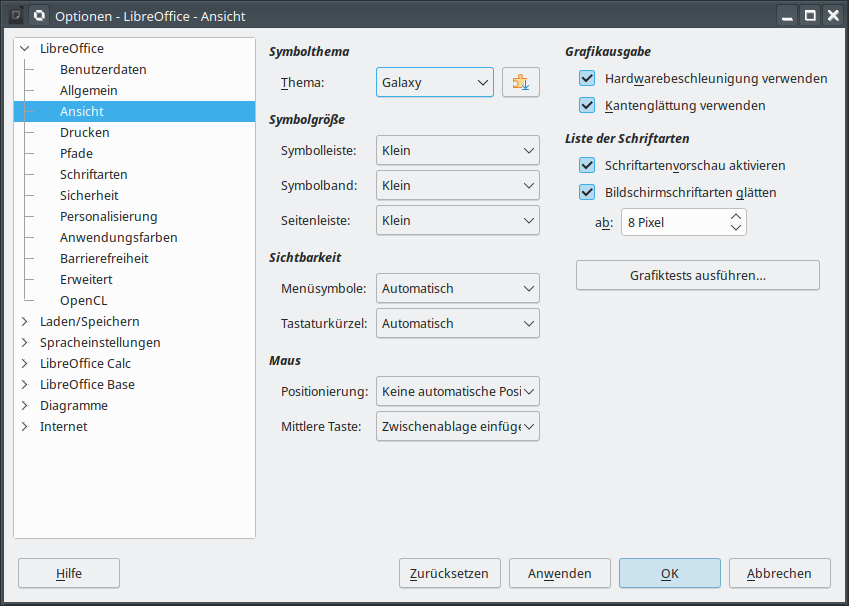This screenshot has width=849, height=606.
Task: Click Grafiktests ausführen button
Action: pos(697,275)
